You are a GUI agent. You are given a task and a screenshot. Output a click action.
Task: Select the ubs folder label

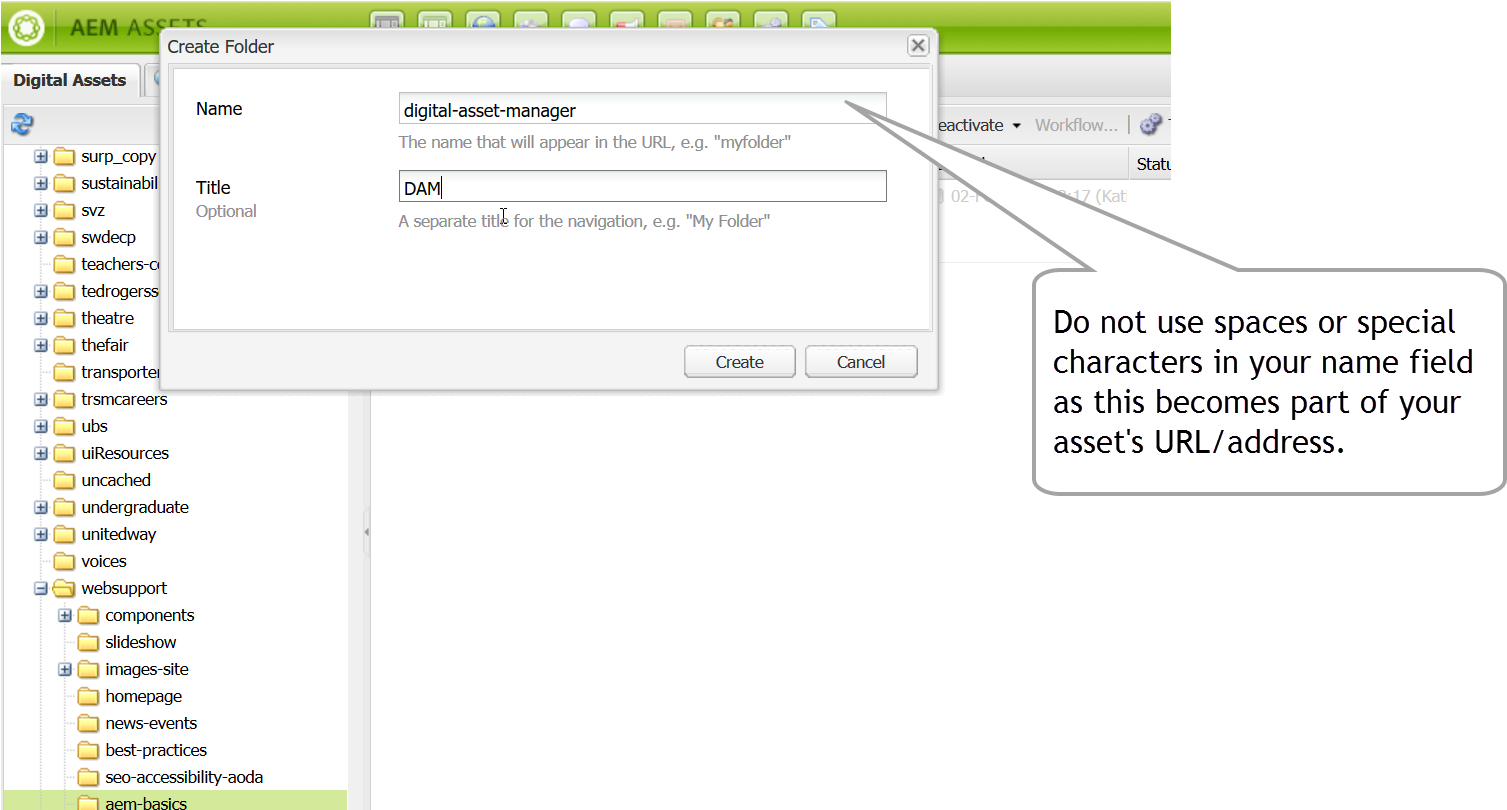tap(94, 426)
